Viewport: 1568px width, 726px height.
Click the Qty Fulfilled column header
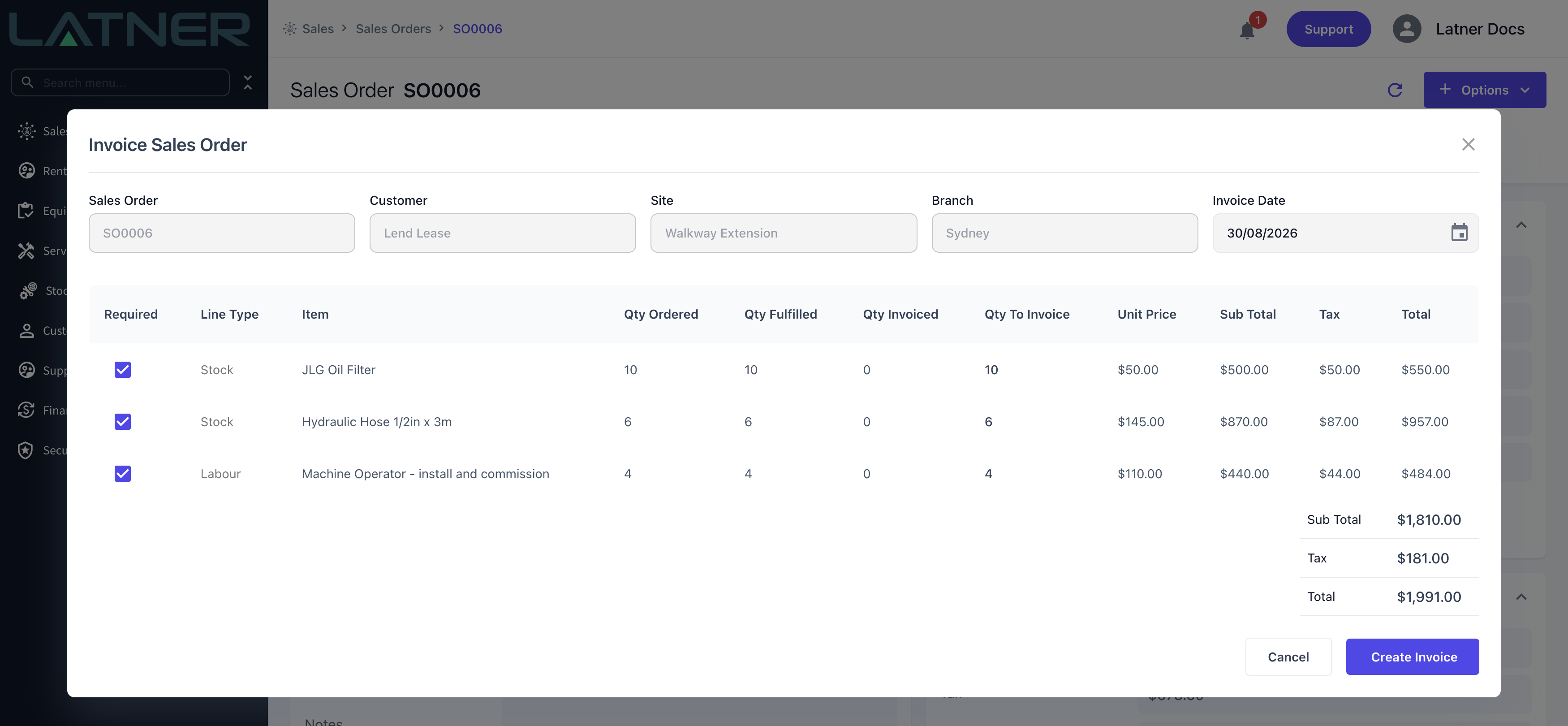click(x=780, y=314)
